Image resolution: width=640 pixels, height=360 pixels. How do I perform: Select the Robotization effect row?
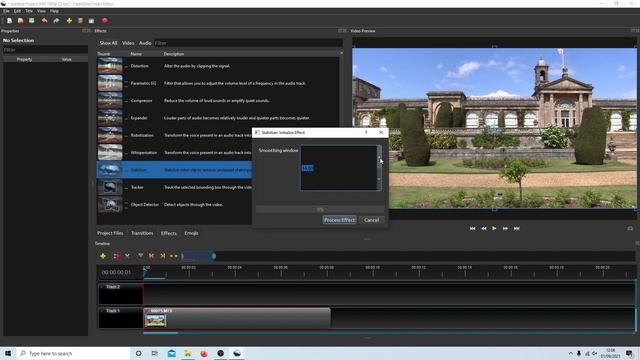[174, 135]
